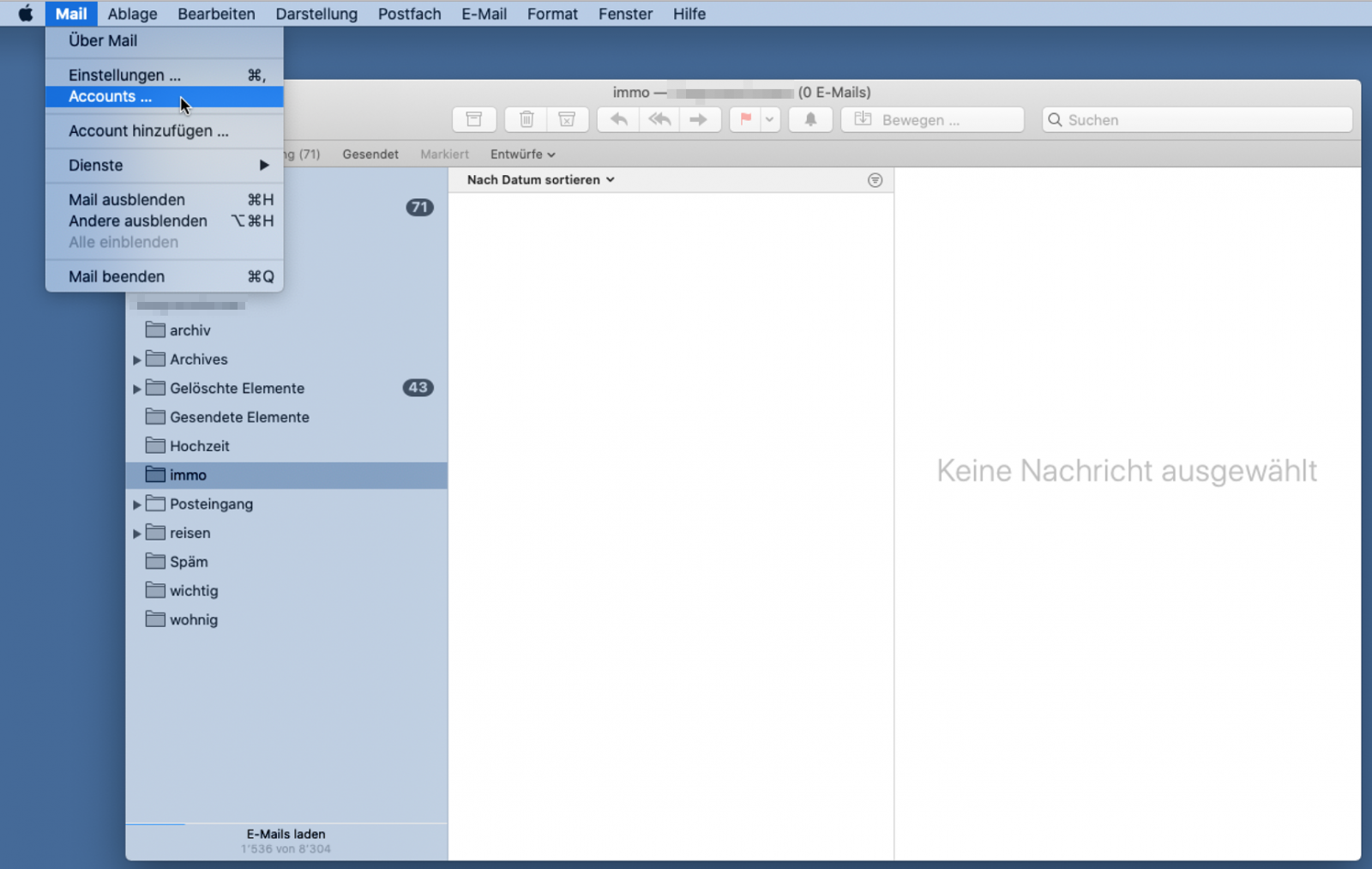
Task: Click the reply all icon
Action: 659,119
